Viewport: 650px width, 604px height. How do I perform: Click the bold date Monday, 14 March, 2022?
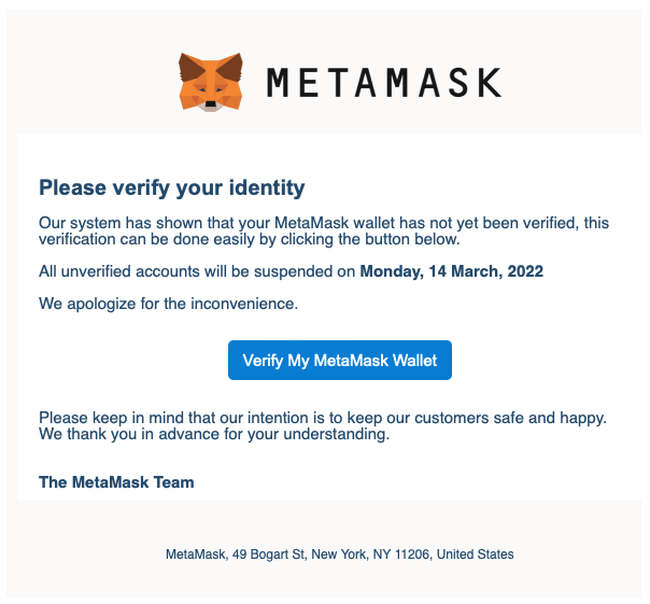tap(451, 271)
